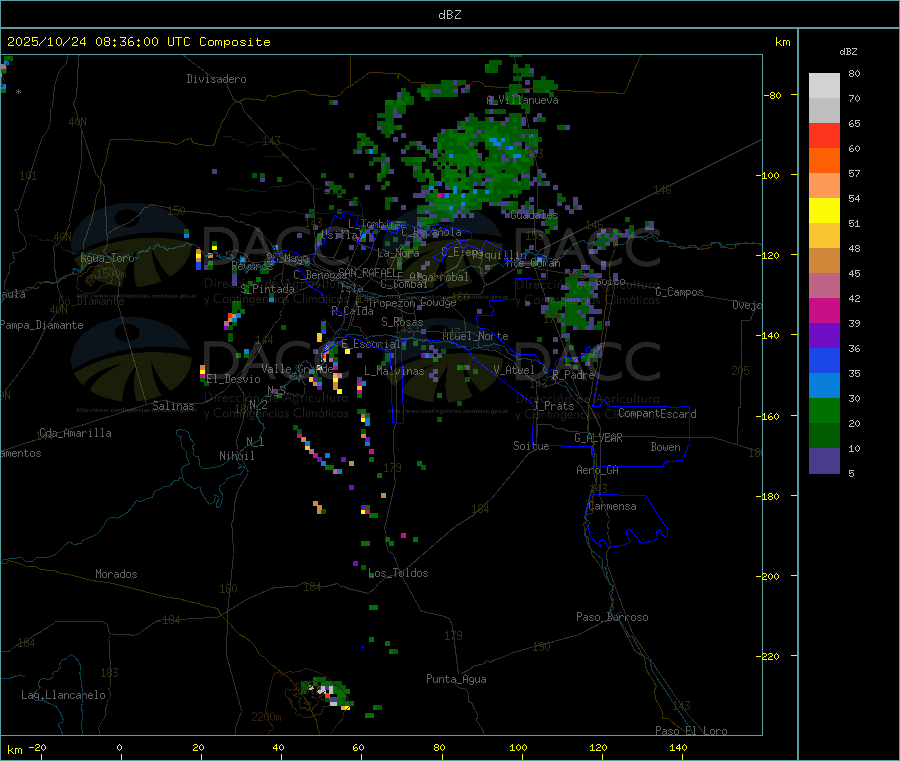Screen dimensions: 900x761
Task: Click the L_Malvinas map label
Action: pos(394,371)
